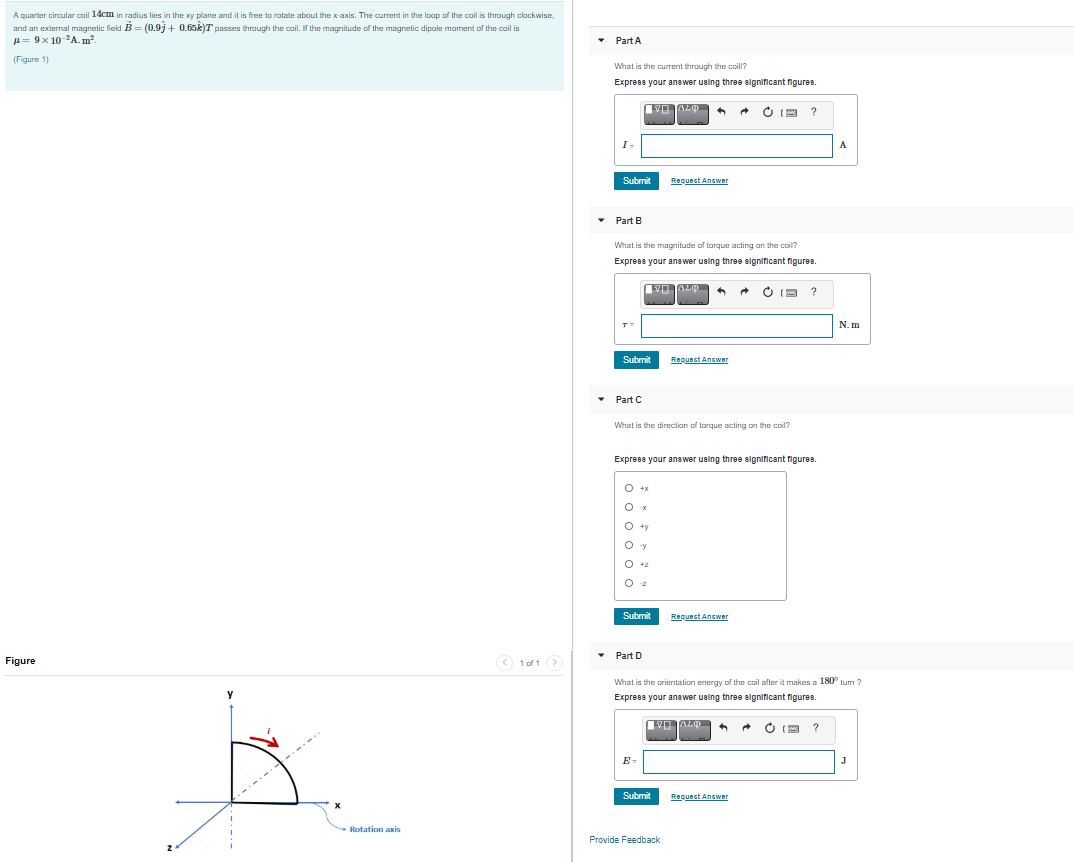Select -z torque direction
Image resolution: width=1074 pixels, height=862 pixels.
(x=629, y=583)
